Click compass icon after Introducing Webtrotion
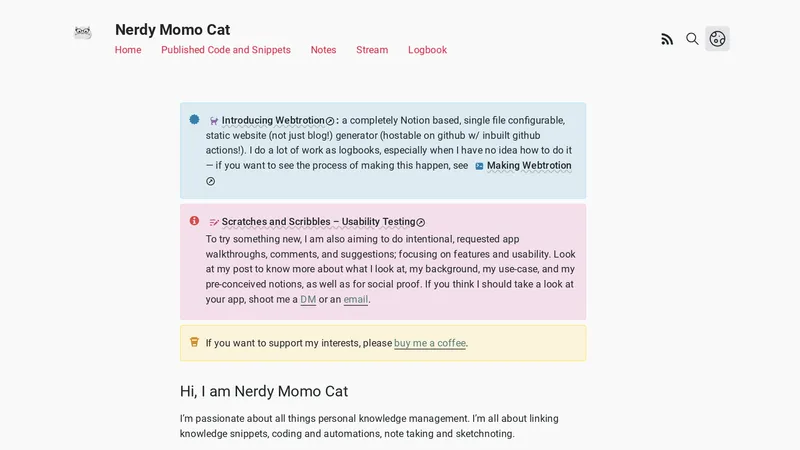The height and width of the screenshot is (450, 800). pos(330,121)
